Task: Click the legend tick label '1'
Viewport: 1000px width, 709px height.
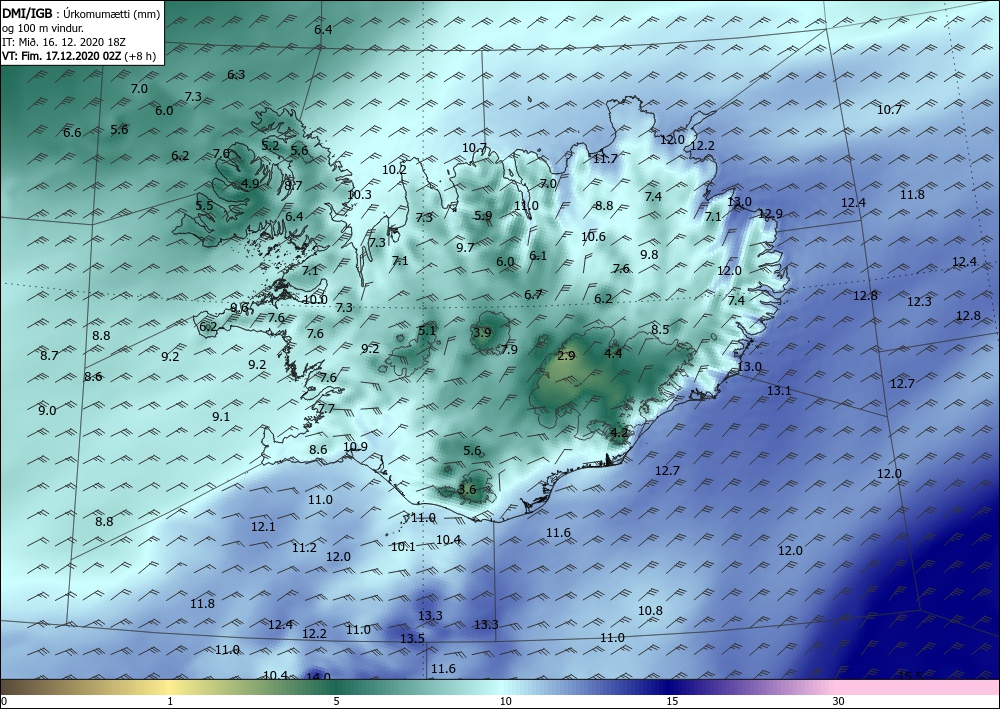Action: click(x=170, y=701)
